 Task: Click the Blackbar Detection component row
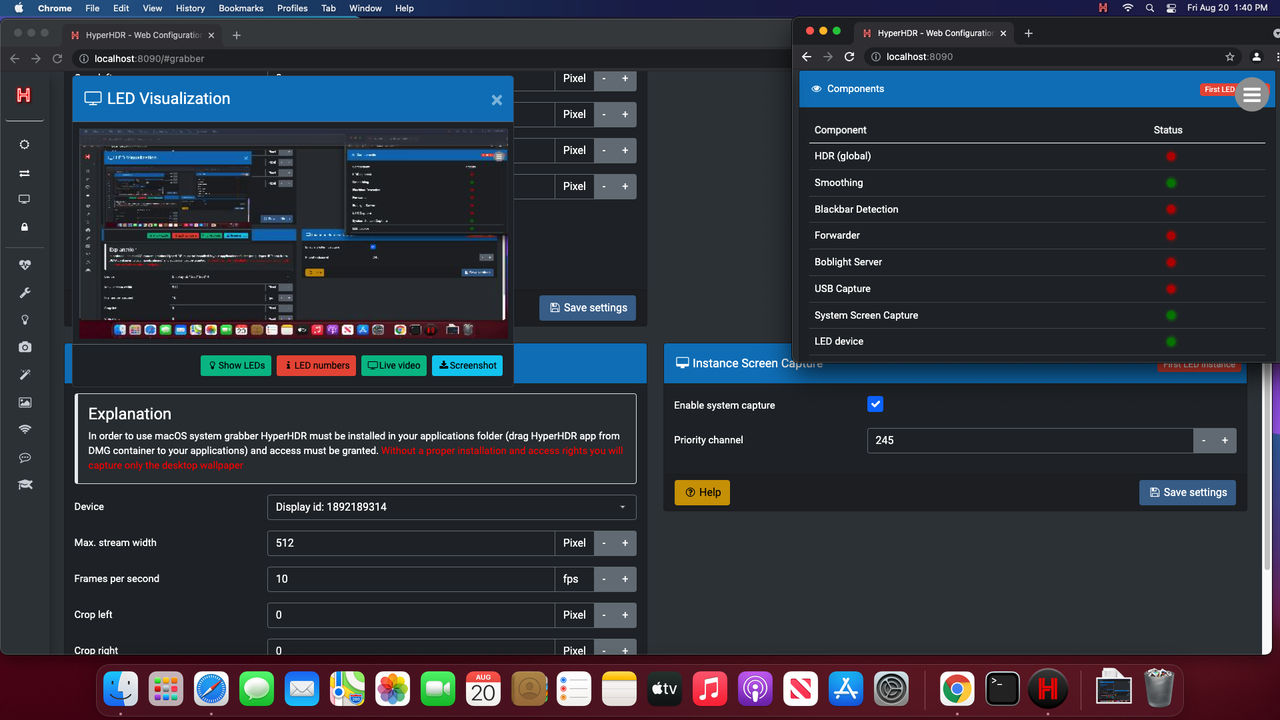(x=1039, y=209)
